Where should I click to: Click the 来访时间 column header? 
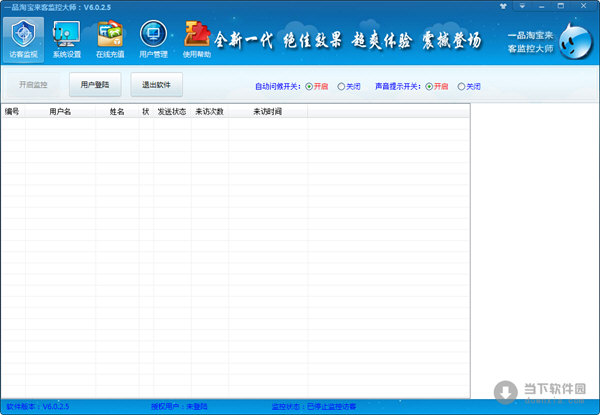(x=268, y=111)
